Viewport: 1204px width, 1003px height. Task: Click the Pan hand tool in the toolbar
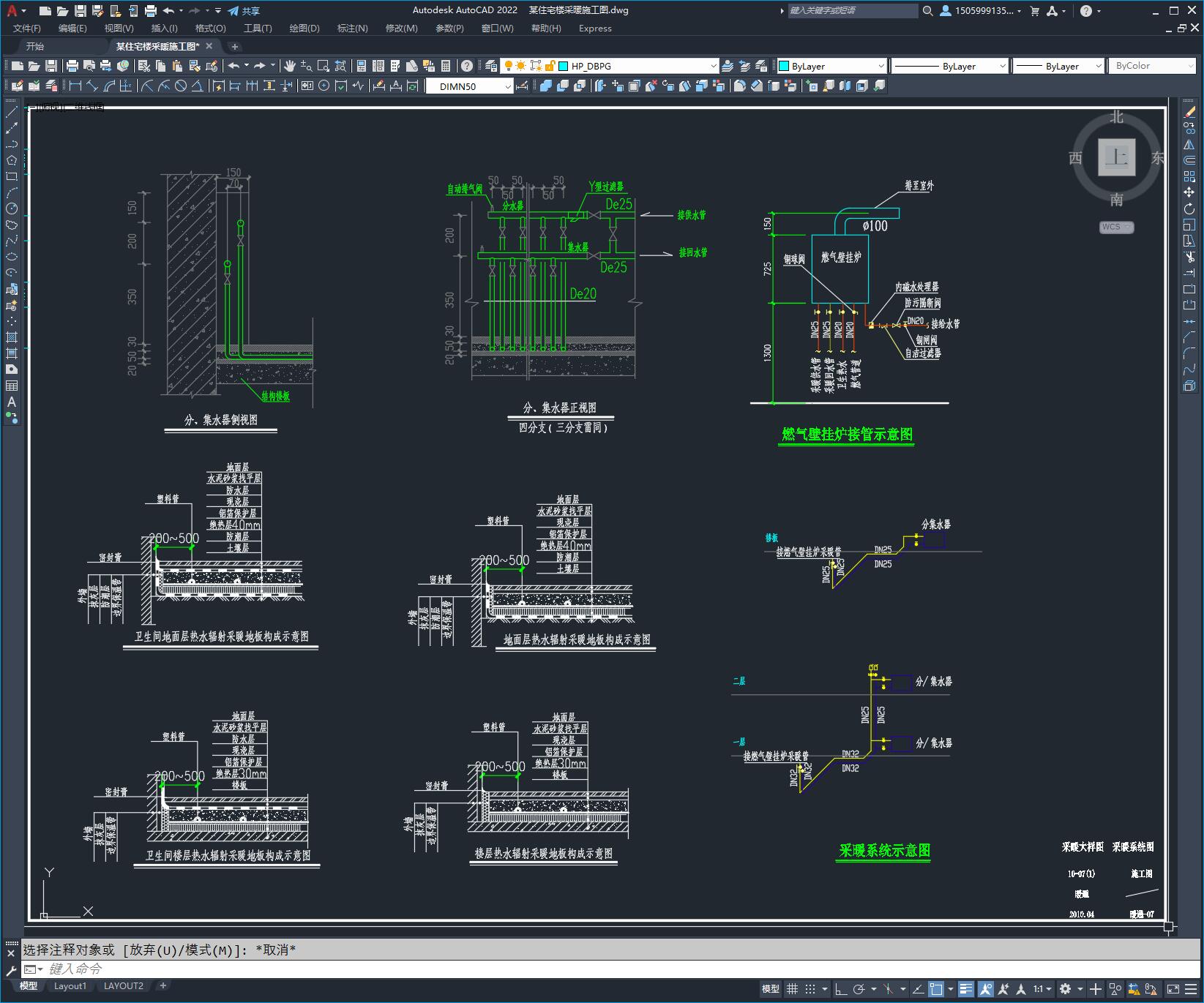(290, 66)
